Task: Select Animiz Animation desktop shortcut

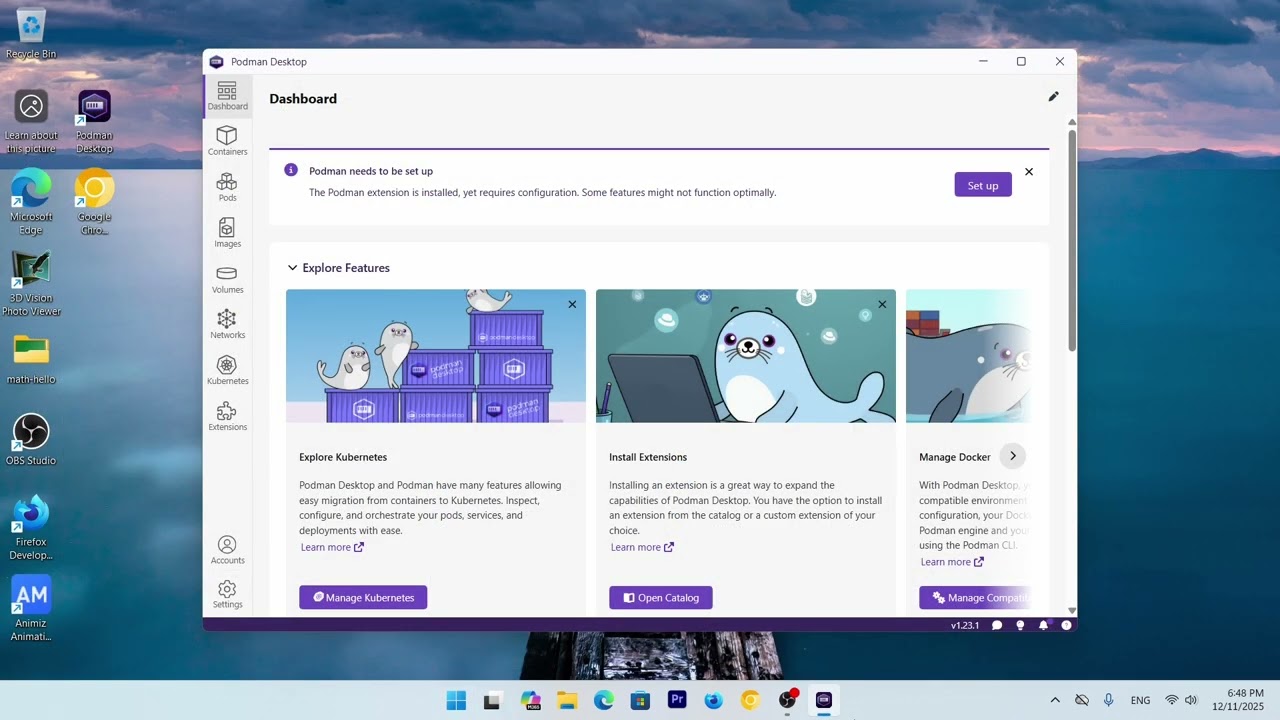Action: pos(31,608)
